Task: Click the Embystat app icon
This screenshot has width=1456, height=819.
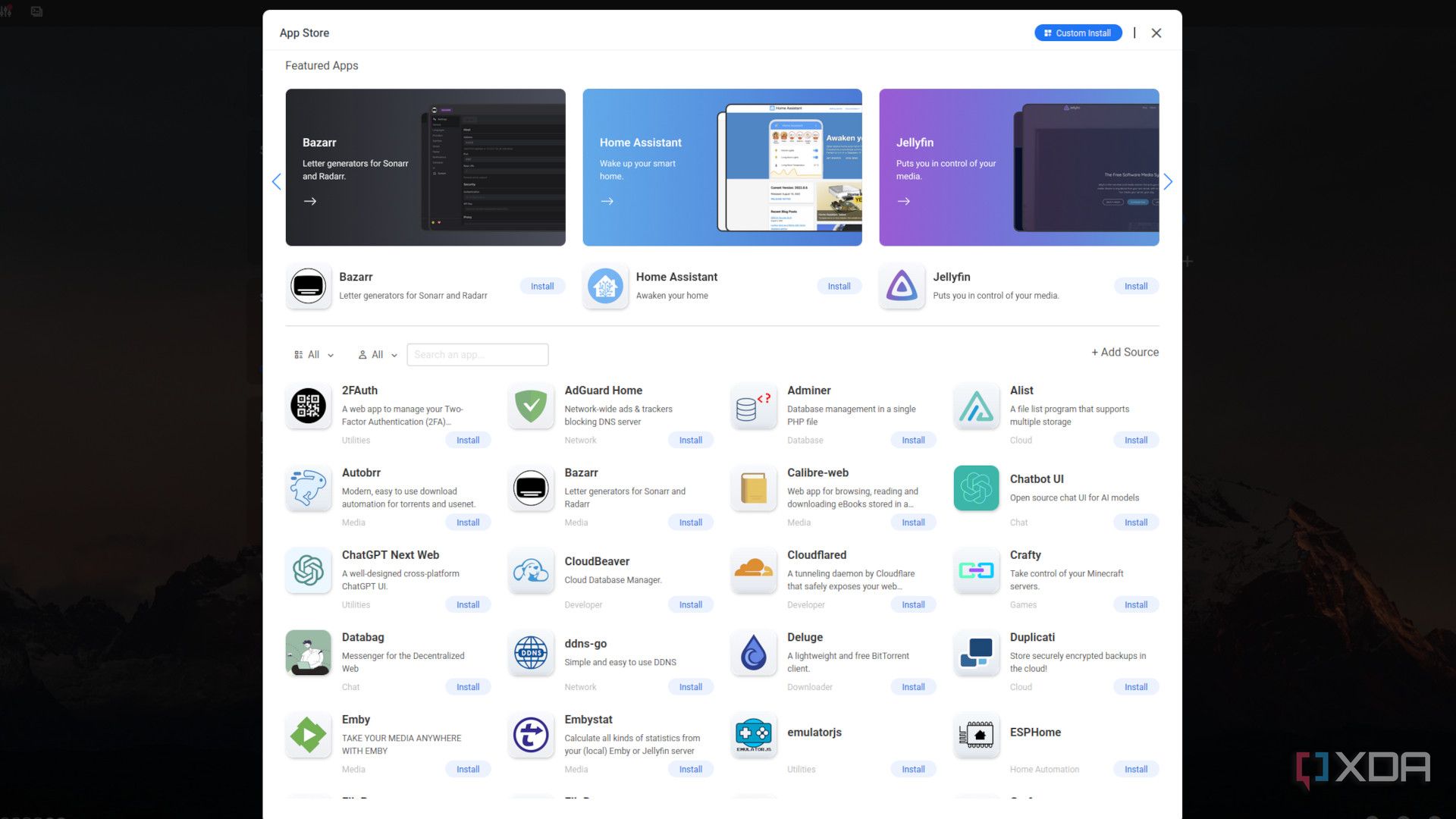Action: click(x=531, y=736)
